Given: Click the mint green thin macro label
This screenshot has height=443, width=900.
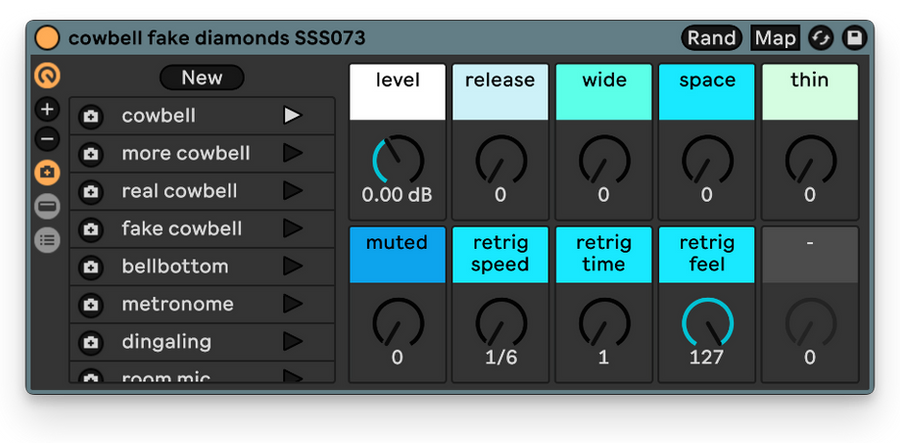Looking at the screenshot, I should 810,92.
